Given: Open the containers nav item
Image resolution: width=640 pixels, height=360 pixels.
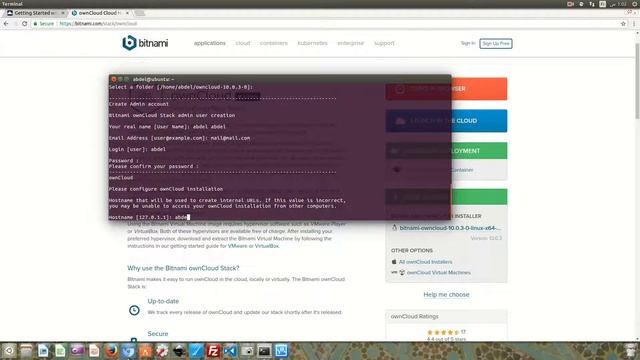Looking at the screenshot, I should 273,43.
